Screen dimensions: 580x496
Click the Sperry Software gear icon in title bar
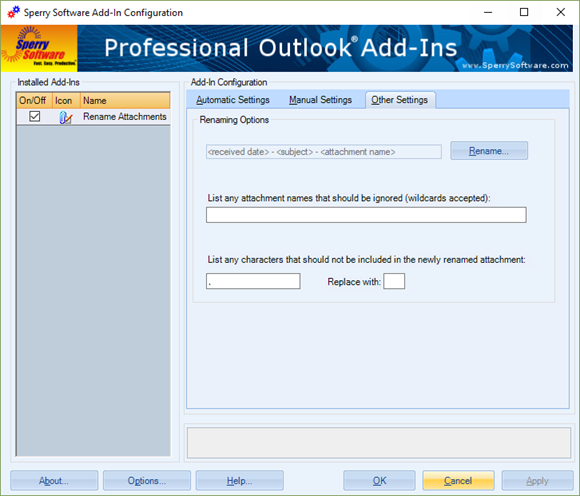point(14,12)
